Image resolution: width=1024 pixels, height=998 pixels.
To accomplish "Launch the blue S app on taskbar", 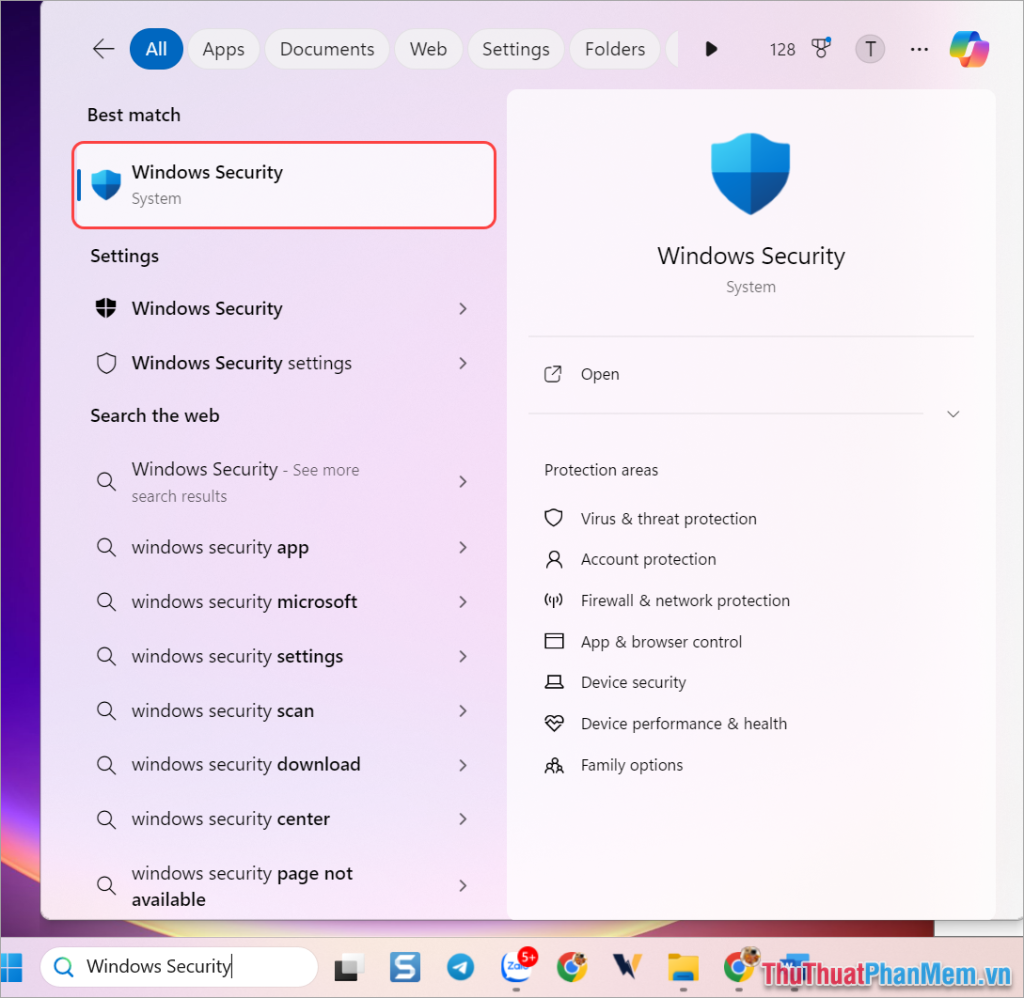I will (404, 967).
